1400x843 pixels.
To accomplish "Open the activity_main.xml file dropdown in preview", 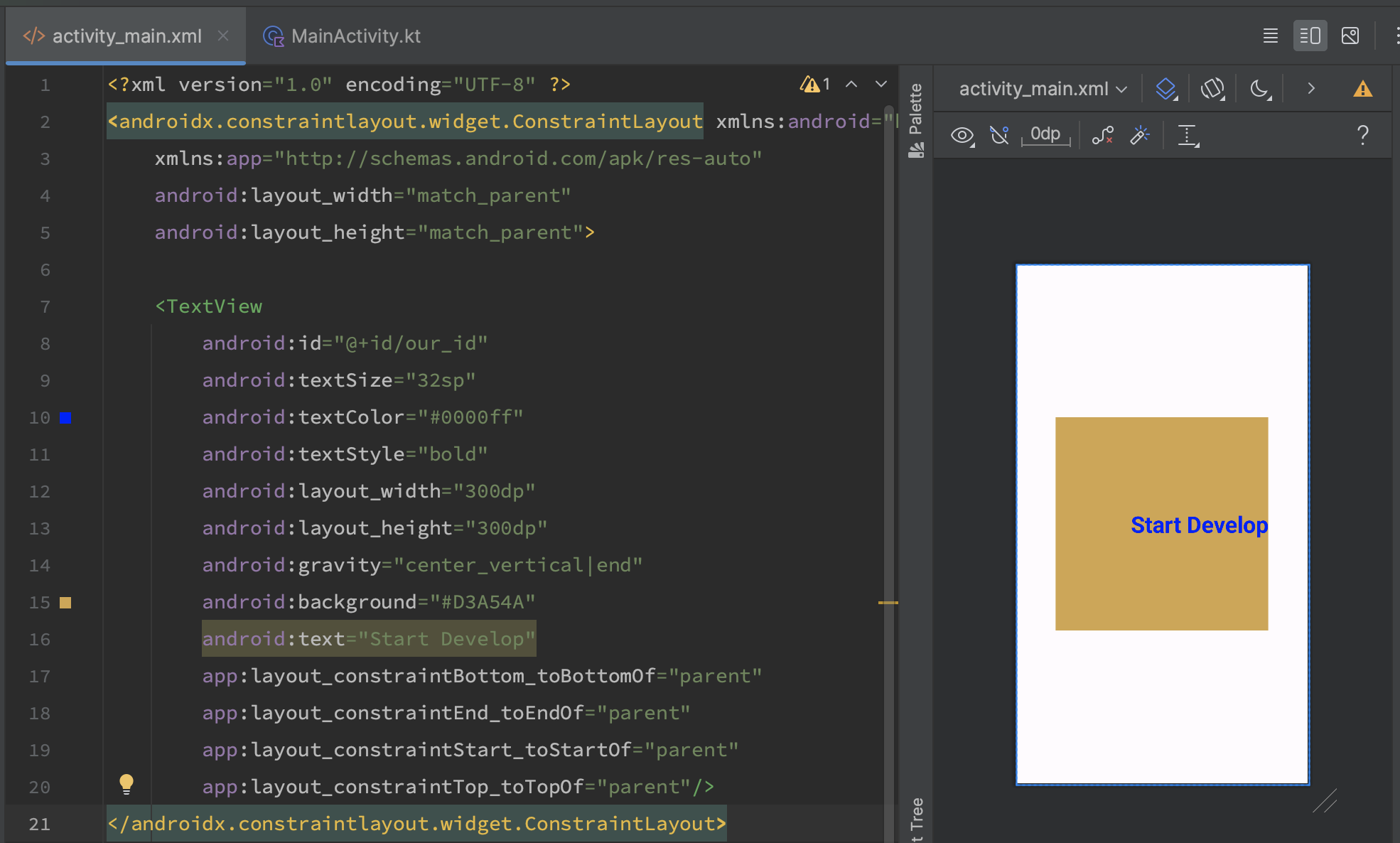I will tap(1043, 89).
